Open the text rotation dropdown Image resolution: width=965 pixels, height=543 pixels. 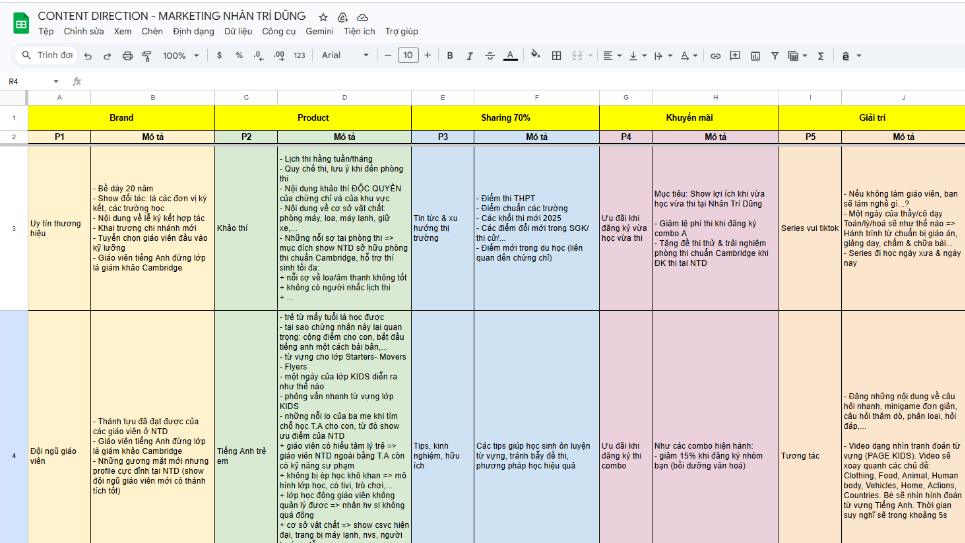click(x=689, y=55)
